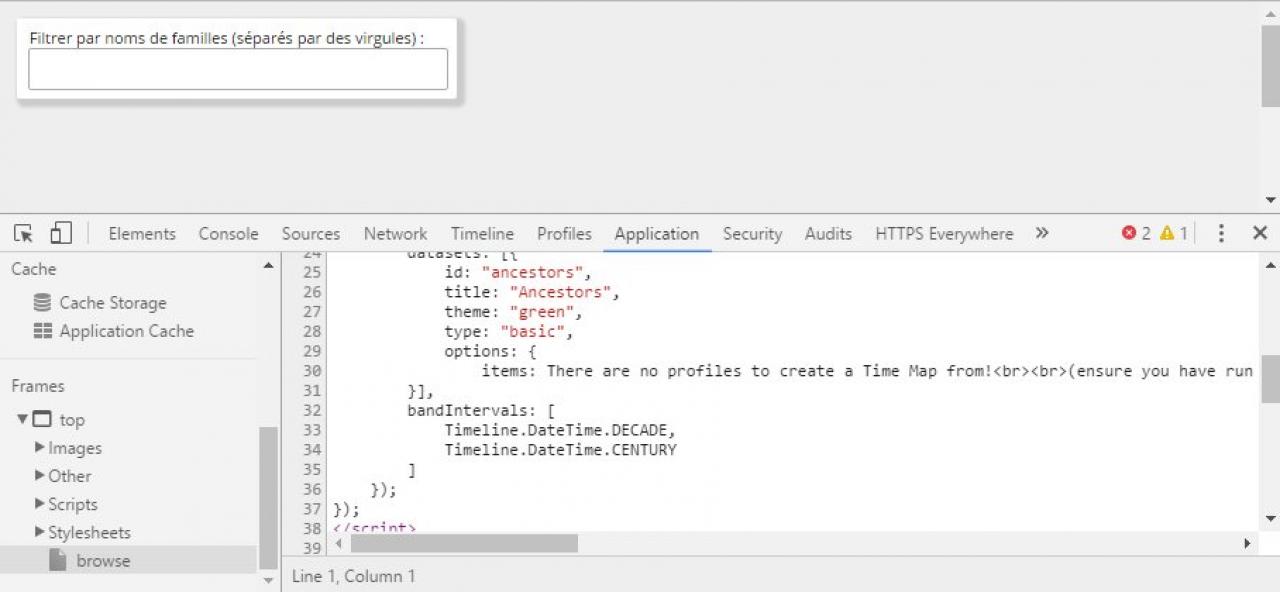Click the yellow warning count icon
The image size is (1280, 592).
[x=1166, y=233]
